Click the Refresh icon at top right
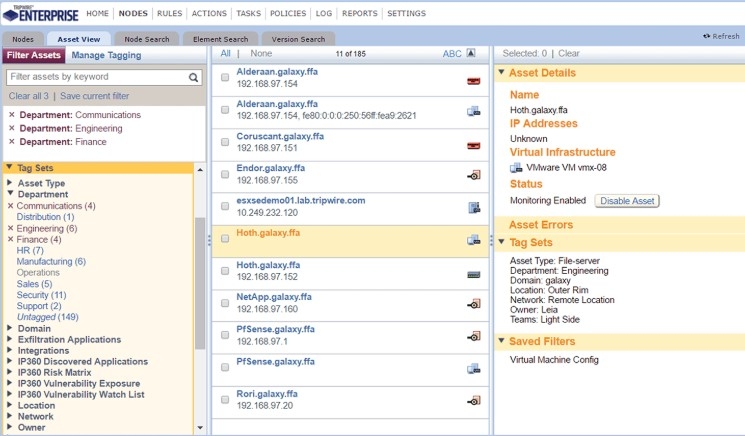 coord(707,36)
